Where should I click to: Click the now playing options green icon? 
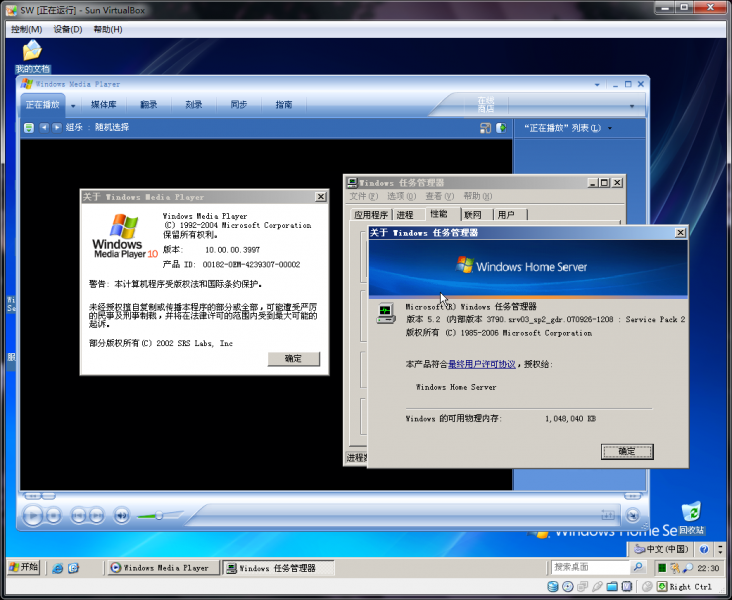point(28,127)
